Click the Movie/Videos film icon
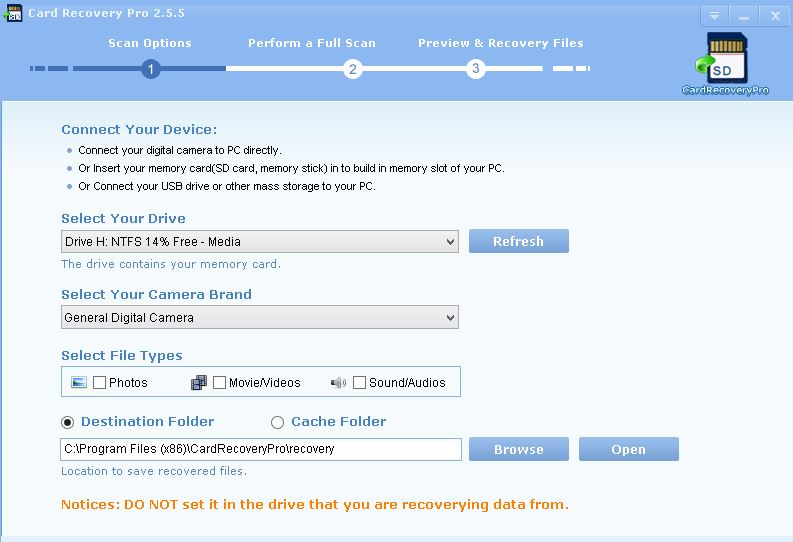 [199, 382]
